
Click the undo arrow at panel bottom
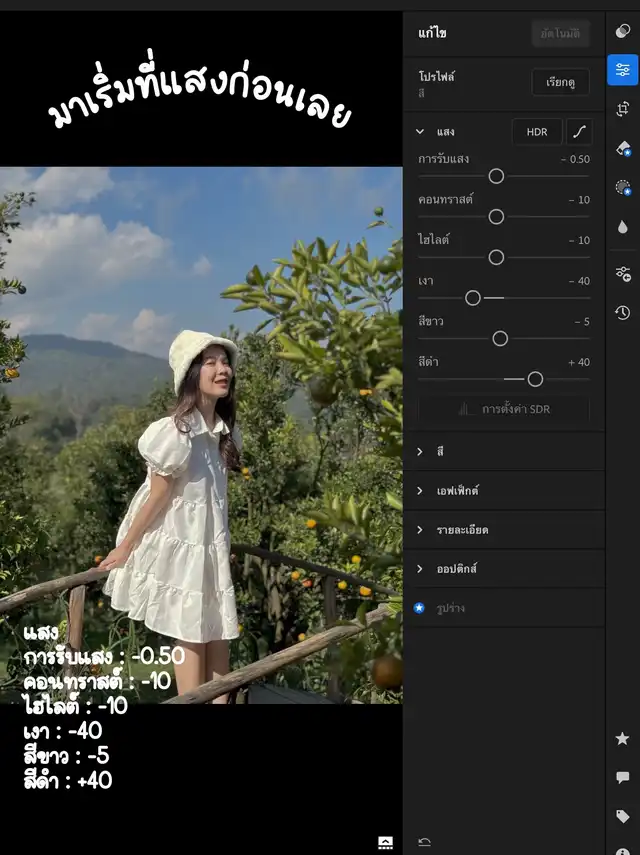pos(424,842)
